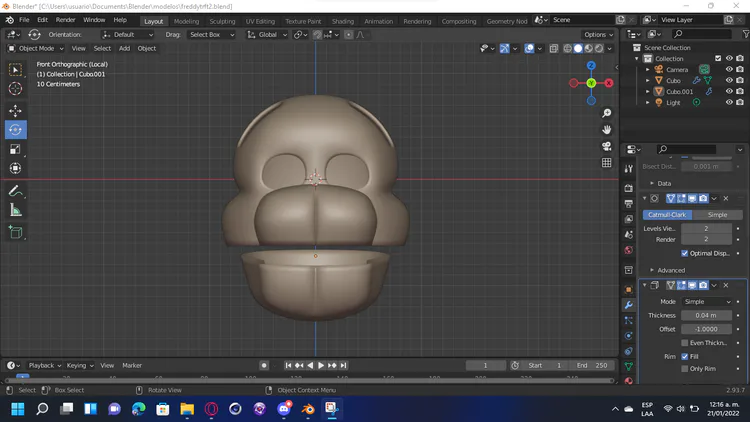Image resolution: width=750 pixels, height=422 pixels.
Task: Switch to the Sculpting workspace tab
Action: click(x=222, y=21)
